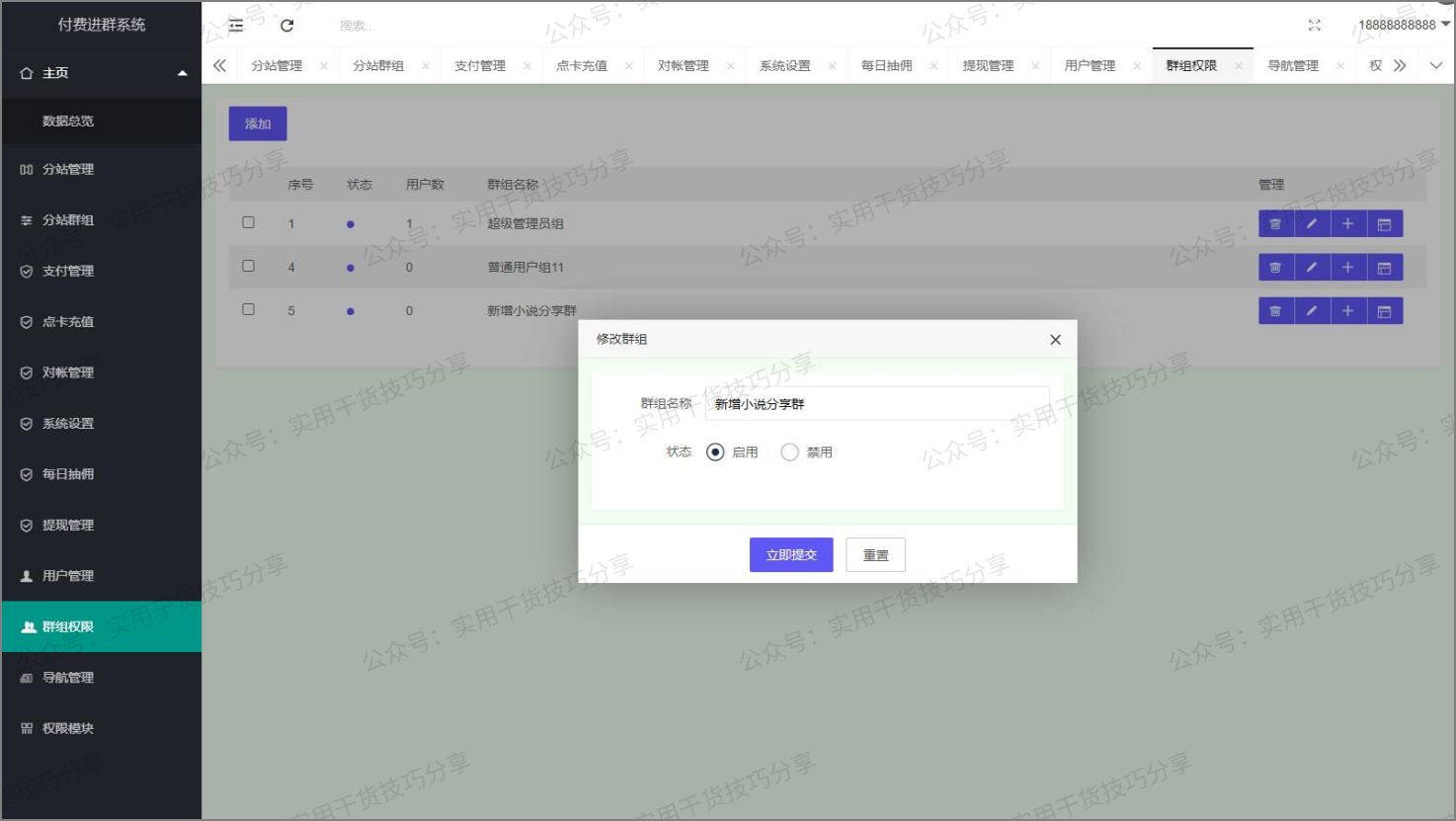Delete 新增小说分享群 via its trash icon
This screenshot has width=1456, height=821.
pyautogui.click(x=1274, y=310)
